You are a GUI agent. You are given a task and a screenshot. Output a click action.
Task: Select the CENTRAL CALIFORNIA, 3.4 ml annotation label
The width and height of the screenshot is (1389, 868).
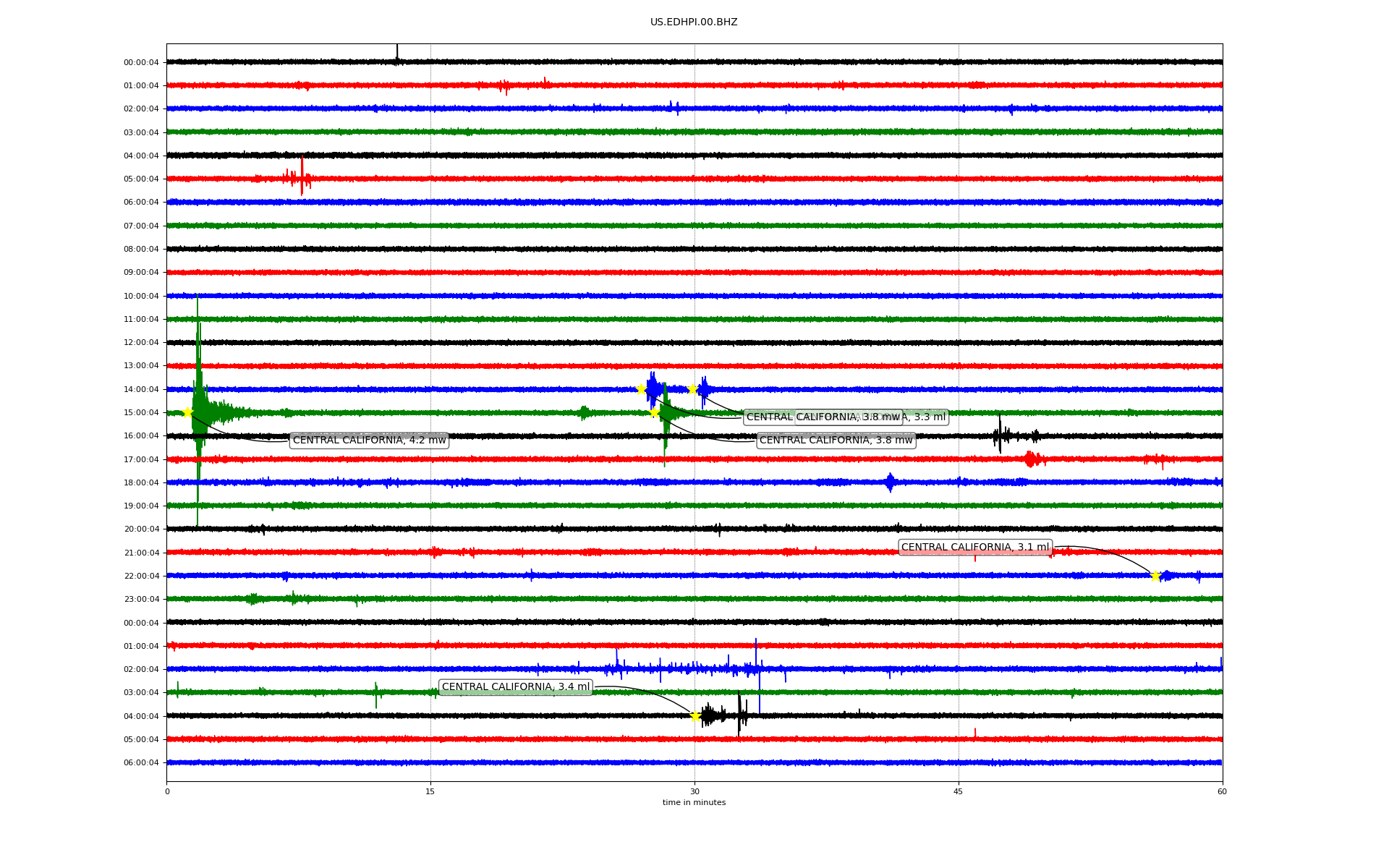[x=515, y=687]
